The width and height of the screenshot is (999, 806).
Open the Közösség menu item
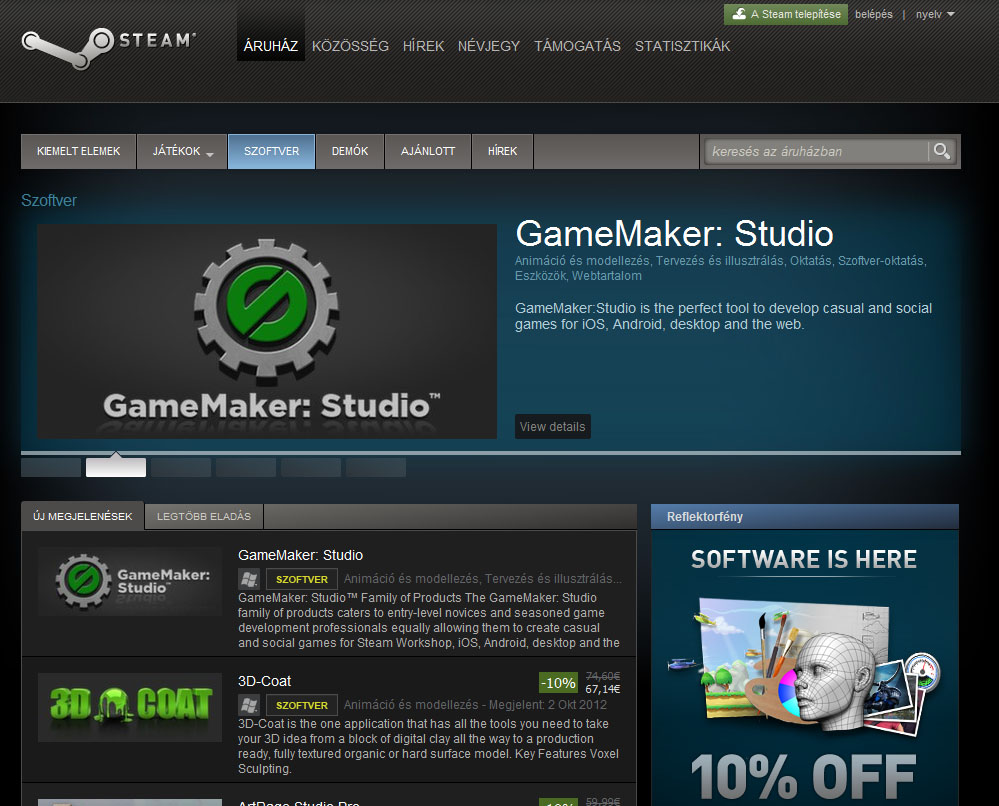[x=350, y=46]
